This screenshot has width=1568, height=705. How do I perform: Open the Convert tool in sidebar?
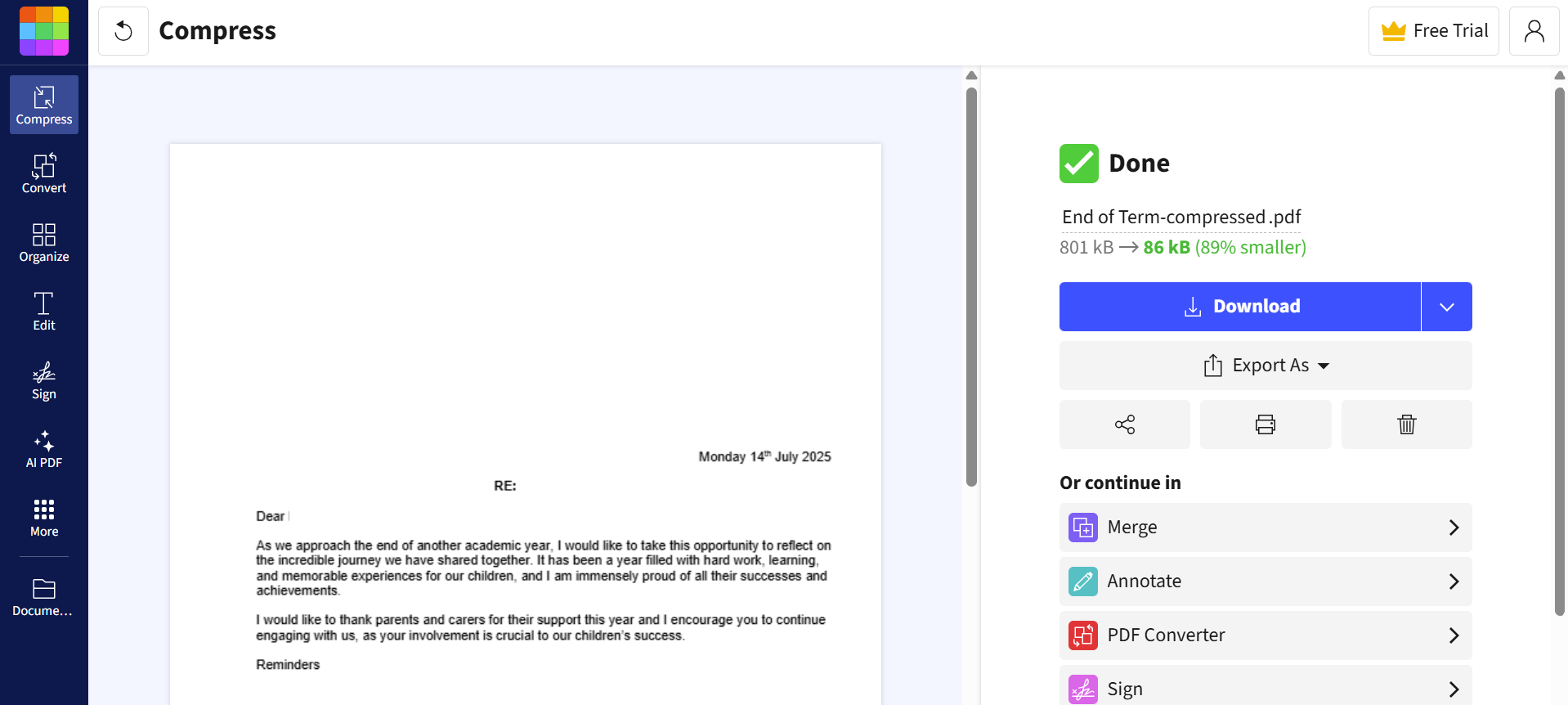click(x=44, y=173)
